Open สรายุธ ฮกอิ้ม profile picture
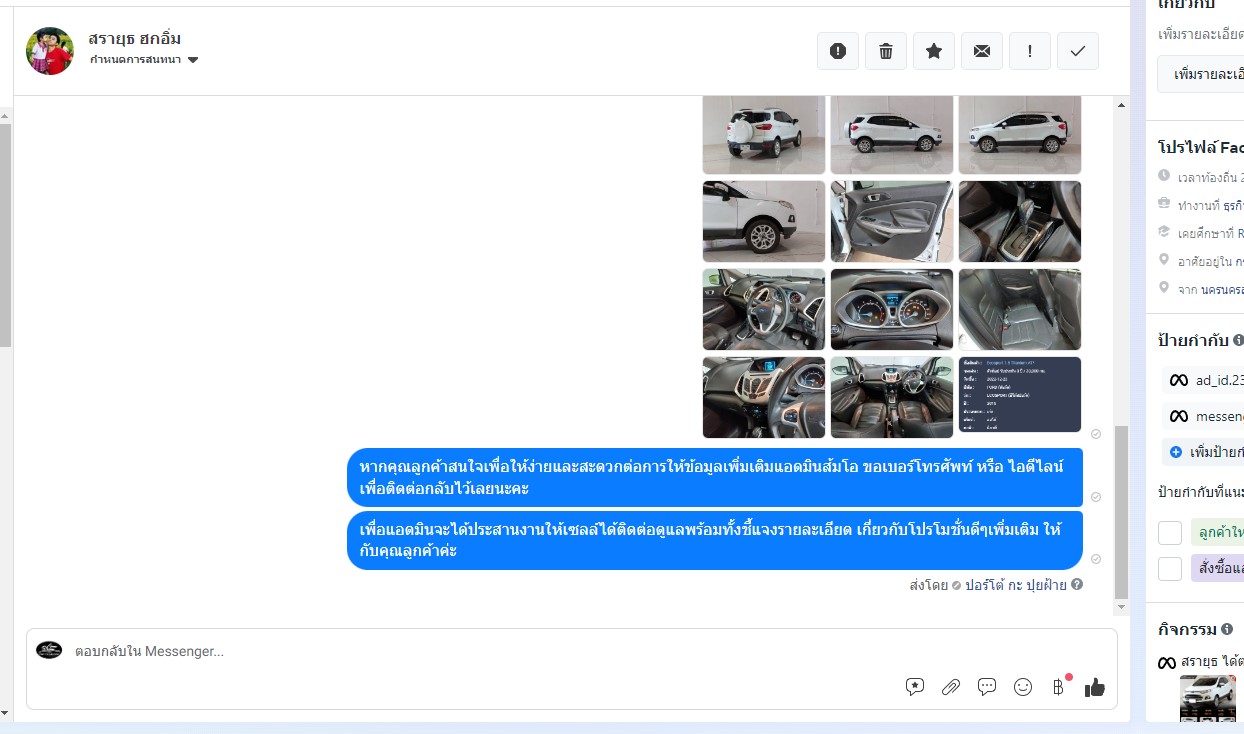Image resolution: width=1244 pixels, height=734 pixels. 50,51
